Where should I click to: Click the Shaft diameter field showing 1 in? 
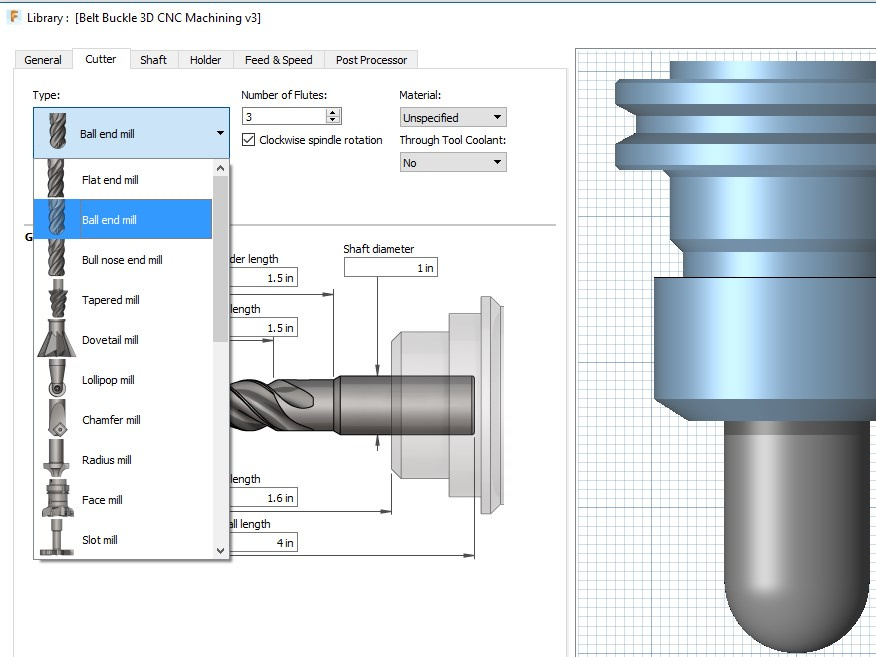[391, 268]
